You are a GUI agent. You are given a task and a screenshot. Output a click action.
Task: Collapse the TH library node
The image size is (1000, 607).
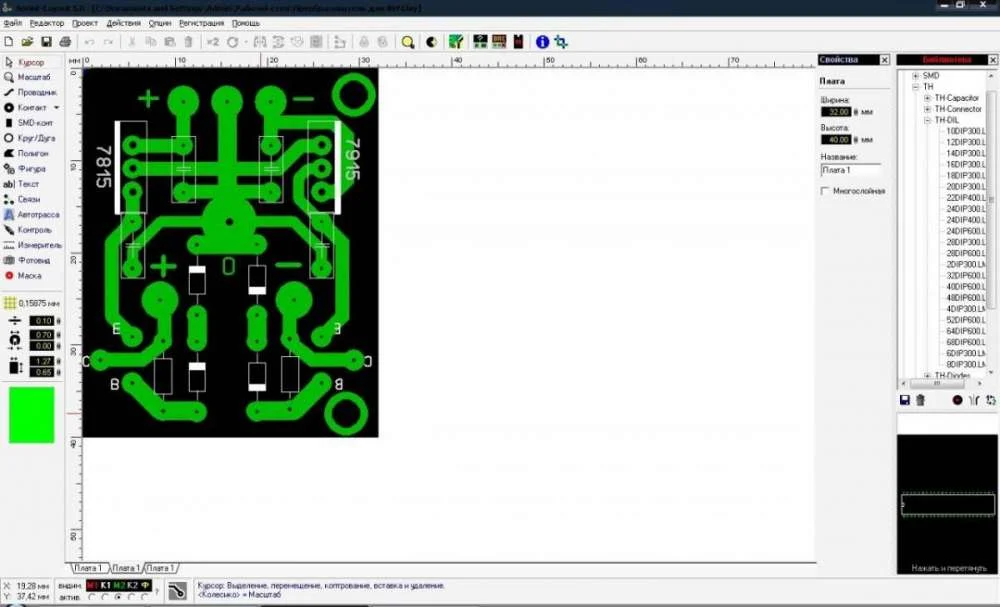915,87
